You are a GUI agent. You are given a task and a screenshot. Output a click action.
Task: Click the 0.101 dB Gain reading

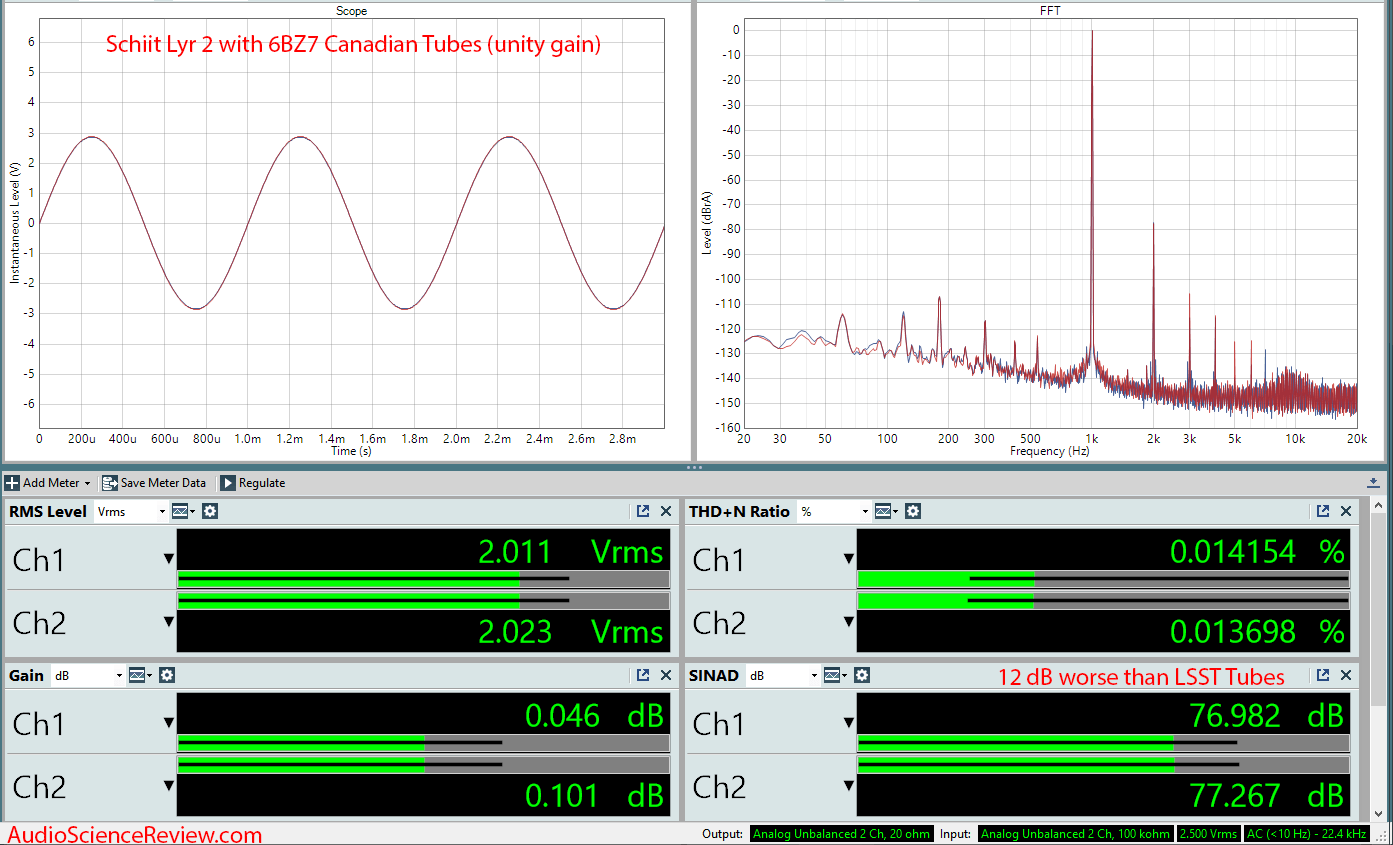pyautogui.click(x=594, y=795)
